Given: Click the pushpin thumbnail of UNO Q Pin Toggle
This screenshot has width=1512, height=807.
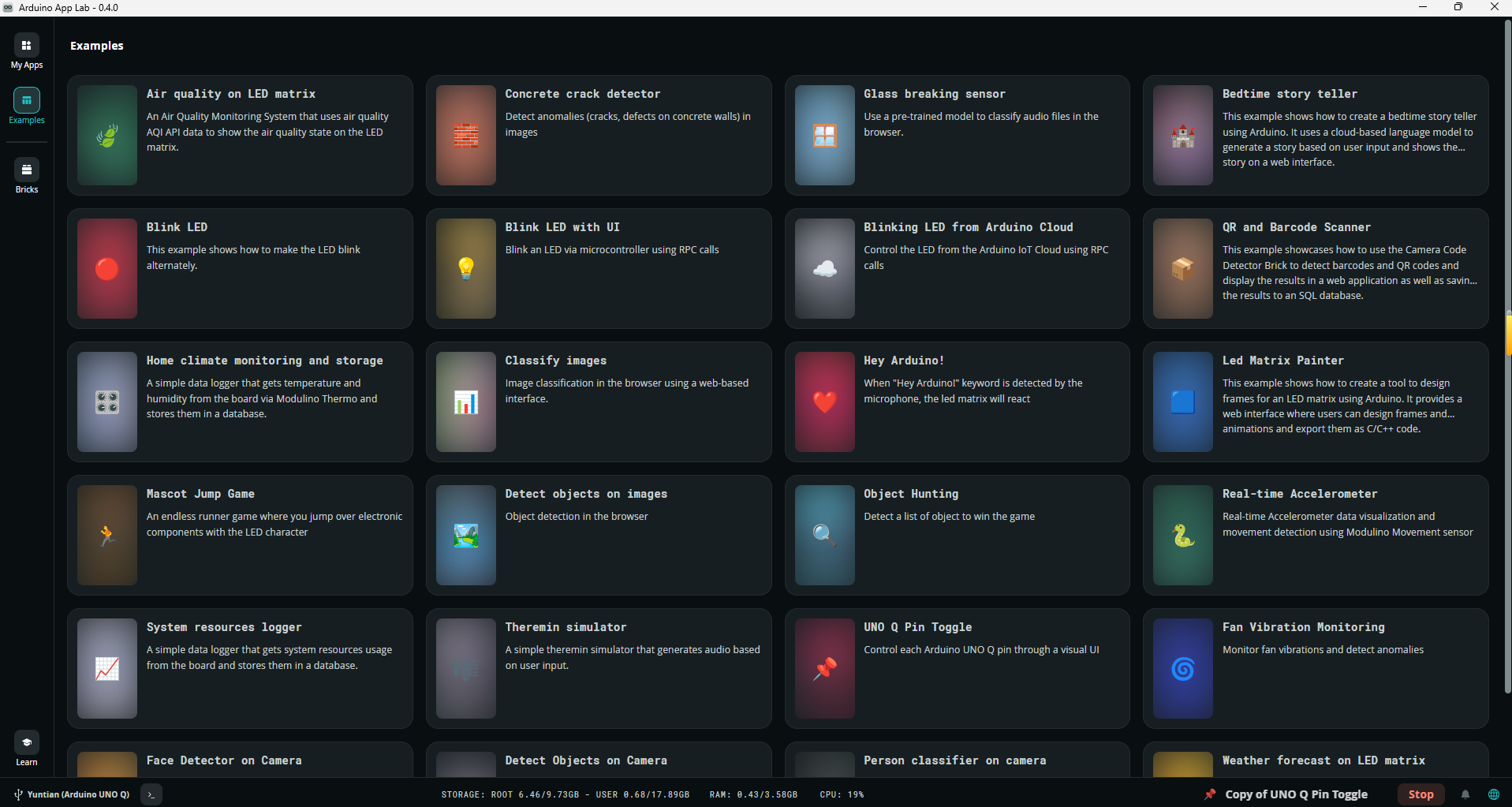Looking at the screenshot, I should tap(825, 668).
